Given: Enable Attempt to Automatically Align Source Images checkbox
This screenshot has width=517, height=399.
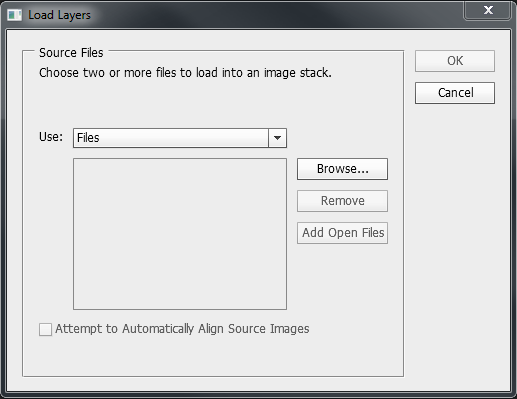Looking at the screenshot, I should 45,329.
